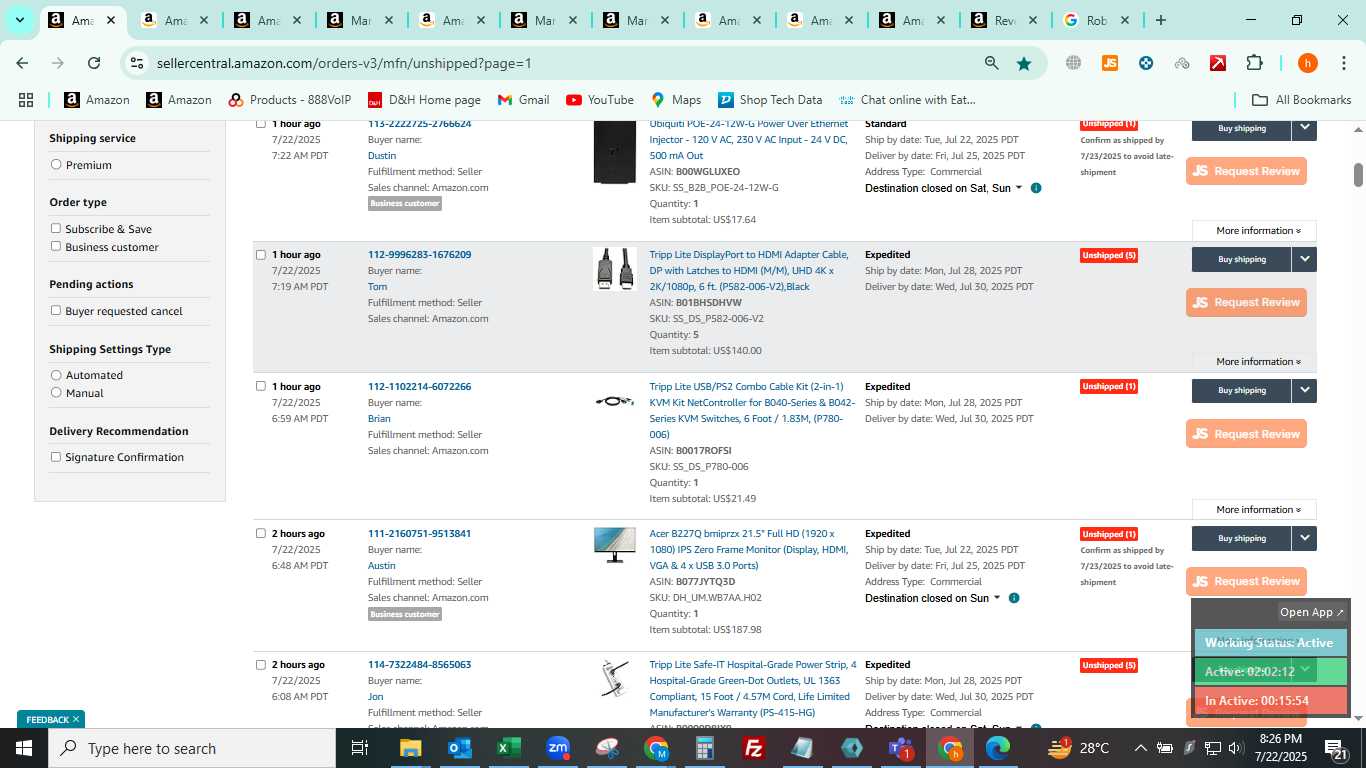1366x768 pixels.
Task: Click the Windows taskbar search box
Action: (x=192, y=748)
